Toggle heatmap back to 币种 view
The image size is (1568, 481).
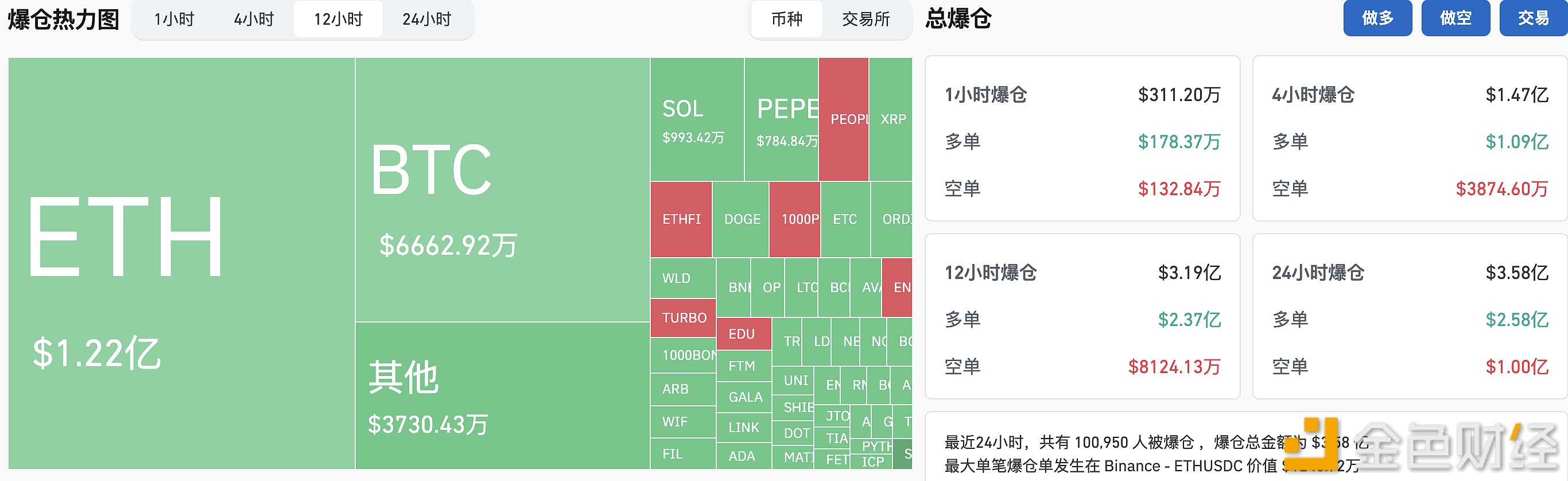pyautogui.click(x=786, y=19)
